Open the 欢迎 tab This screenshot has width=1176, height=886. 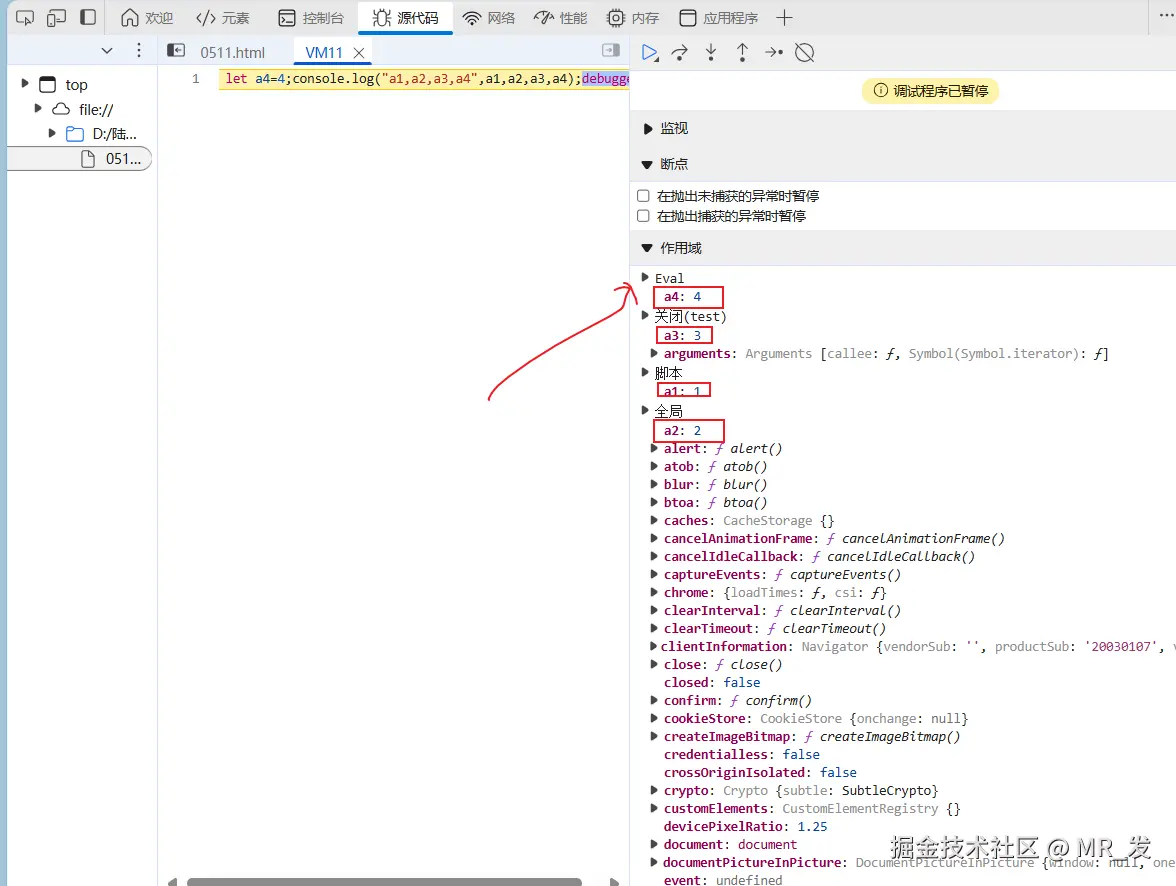pyautogui.click(x=147, y=18)
